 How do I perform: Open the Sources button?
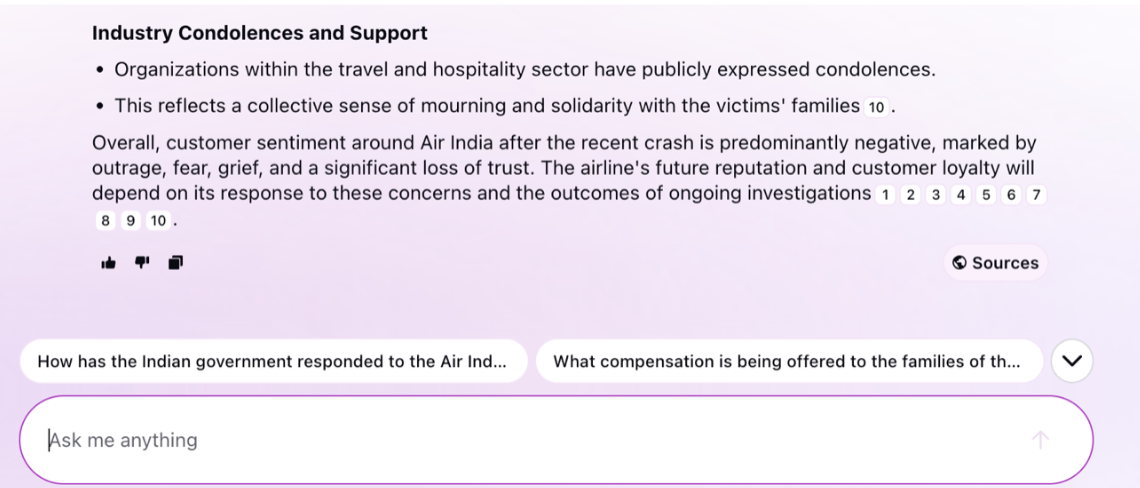(995, 263)
